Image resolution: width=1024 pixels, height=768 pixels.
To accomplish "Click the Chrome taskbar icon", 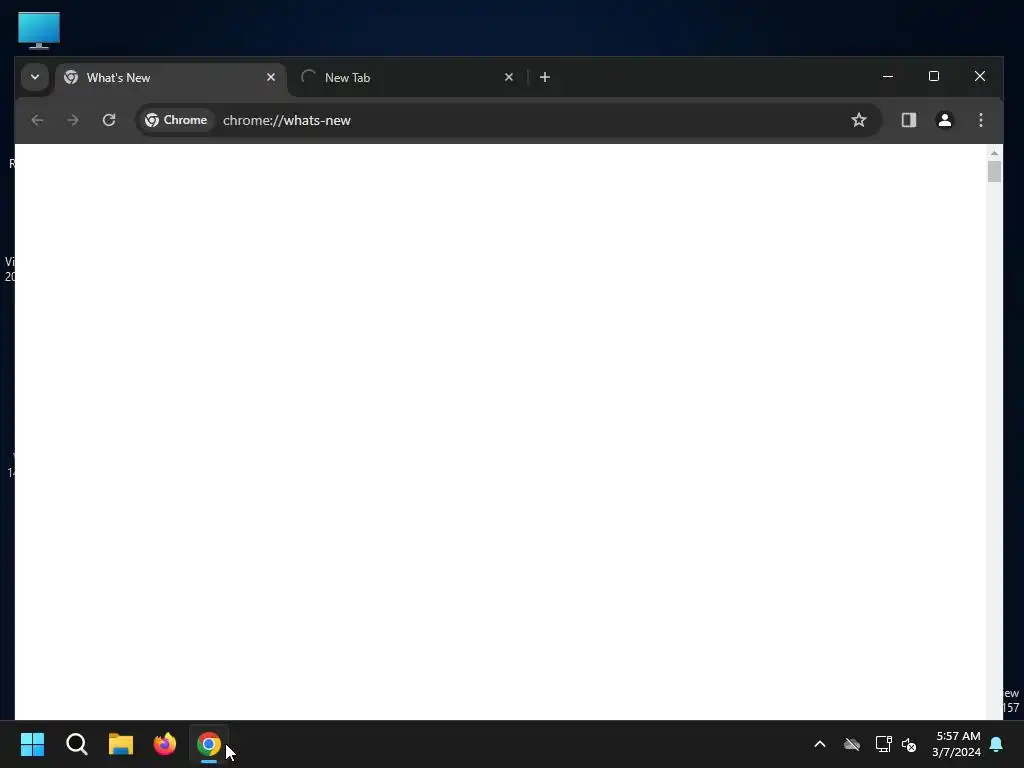I will pyautogui.click(x=209, y=744).
